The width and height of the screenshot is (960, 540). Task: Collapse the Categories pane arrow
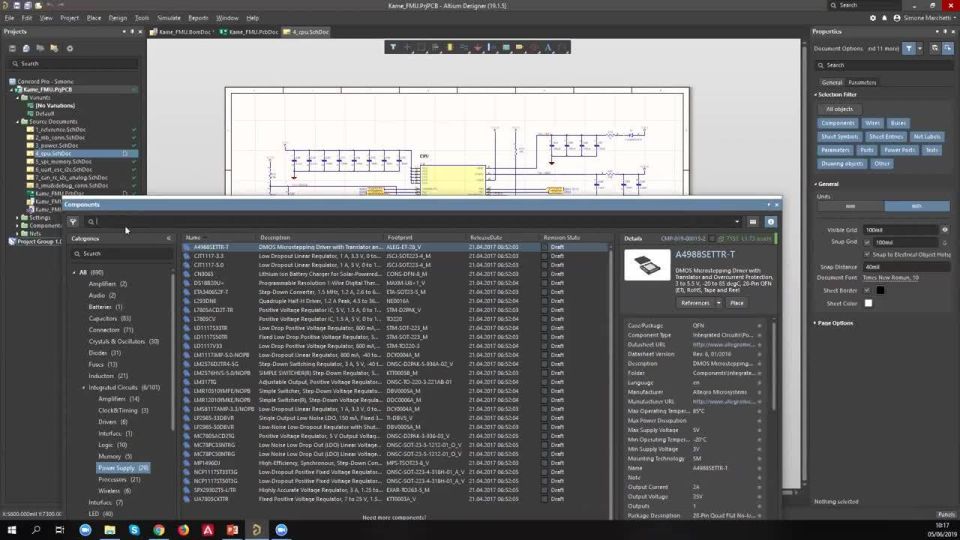pyautogui.click(x=169, y=238)
